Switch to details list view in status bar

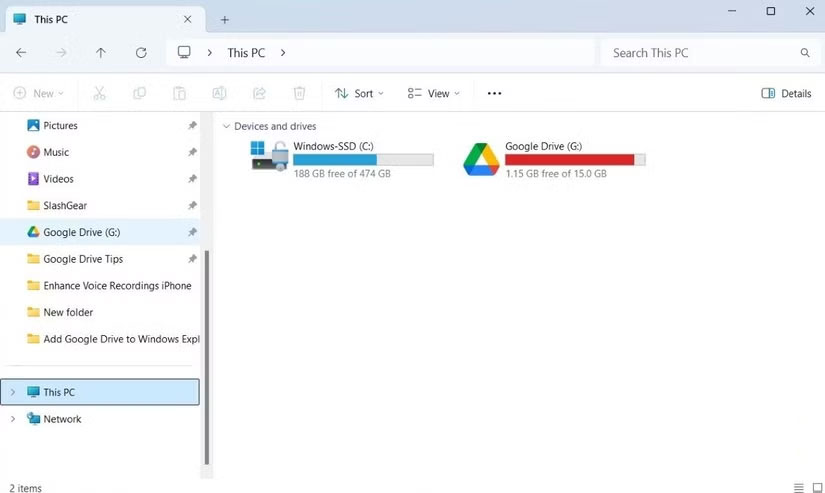(799, 488)
